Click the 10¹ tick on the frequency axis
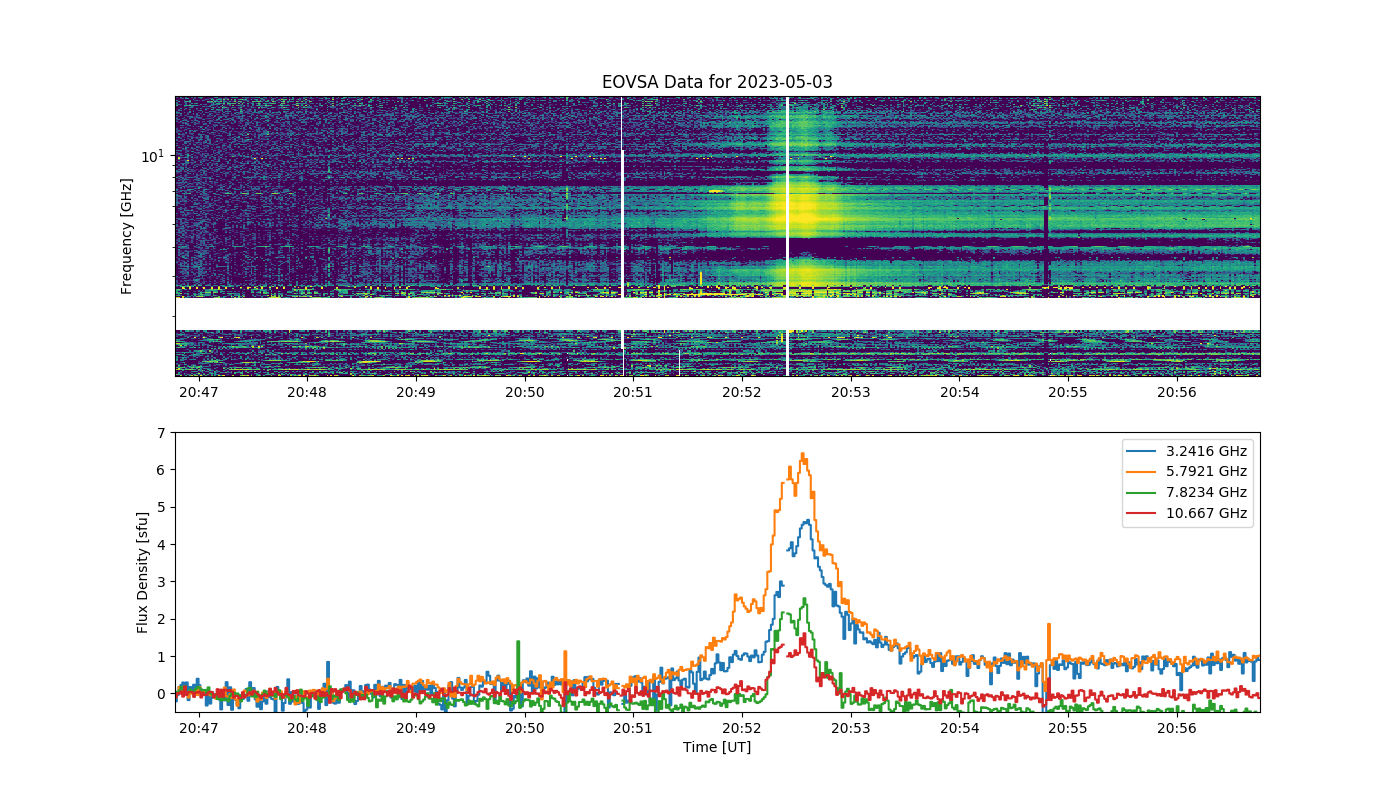 pos(152,156)
